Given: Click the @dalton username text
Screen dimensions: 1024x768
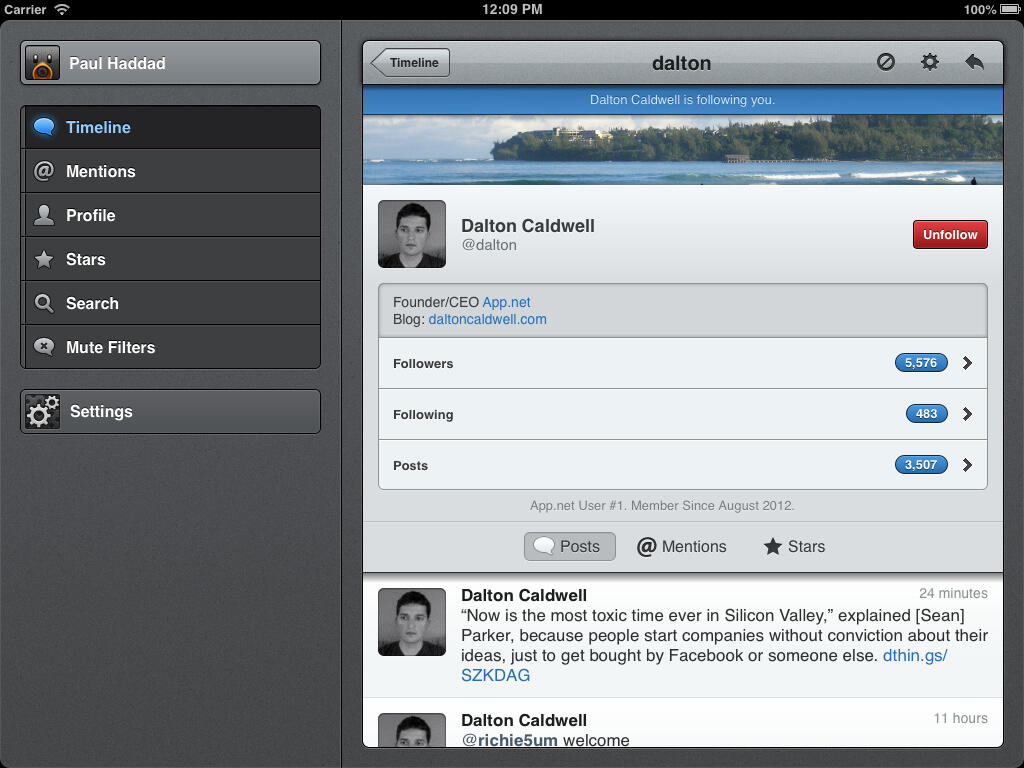Looking at the screenshot, I should [489, 245].
